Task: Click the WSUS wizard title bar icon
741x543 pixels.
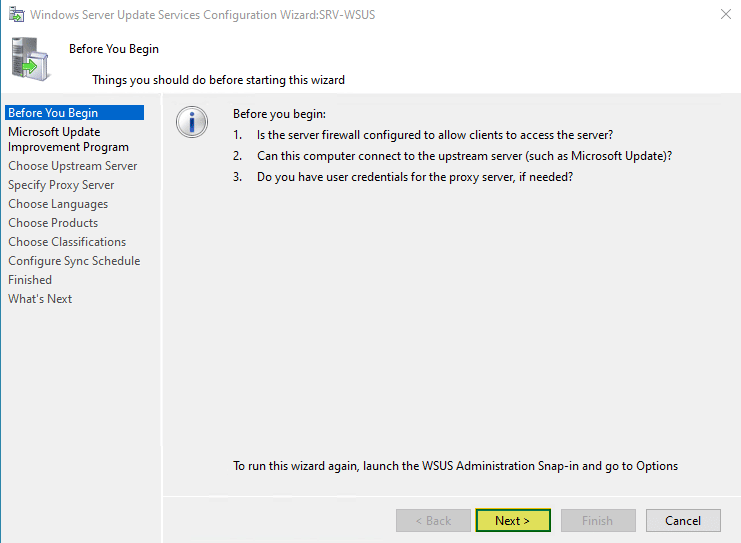Action: [x=16, y=15]
